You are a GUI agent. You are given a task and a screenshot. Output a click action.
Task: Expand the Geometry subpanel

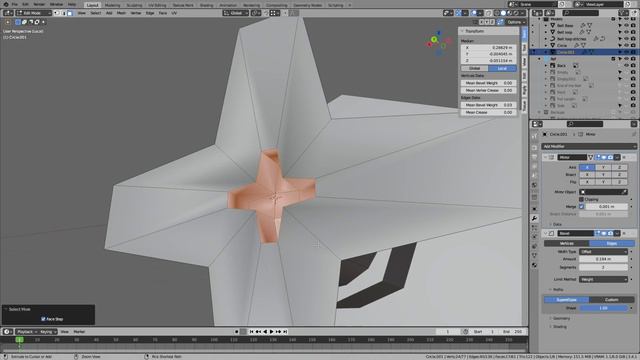click(561, 318)
